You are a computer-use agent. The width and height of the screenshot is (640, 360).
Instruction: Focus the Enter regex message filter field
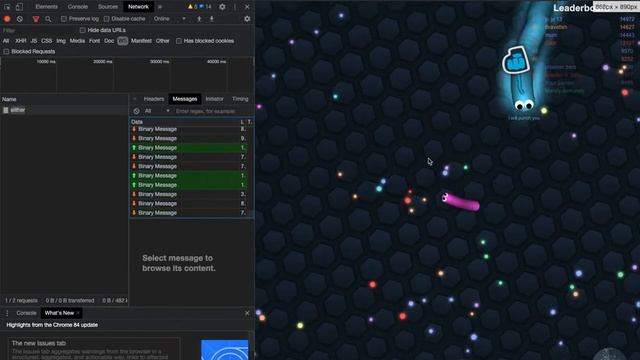212,111
